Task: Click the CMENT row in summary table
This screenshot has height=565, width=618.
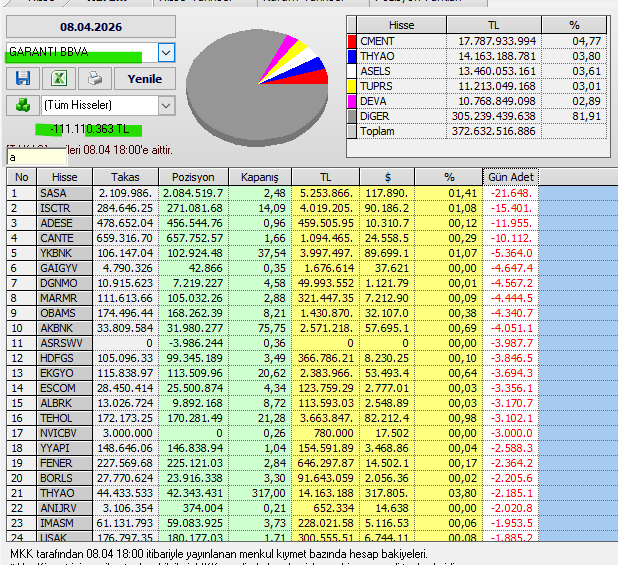Action: [x=477, y=41]
